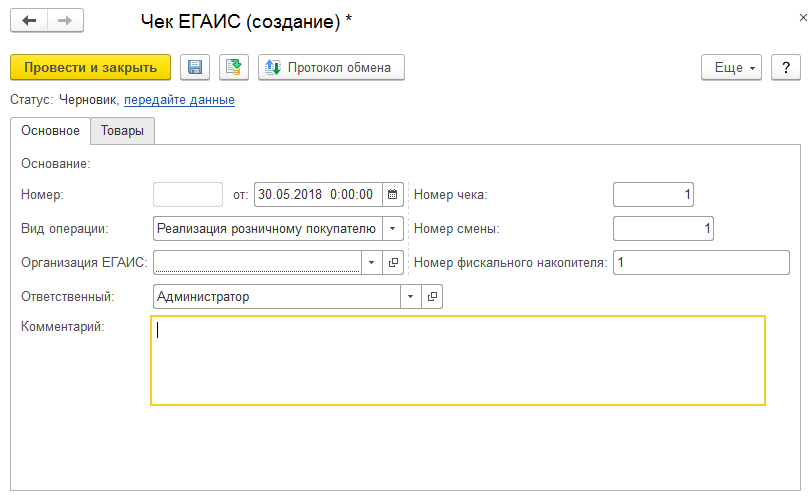Open the Ответственный record icon
The height and width of the screenshot is (498, 809).
432,297
